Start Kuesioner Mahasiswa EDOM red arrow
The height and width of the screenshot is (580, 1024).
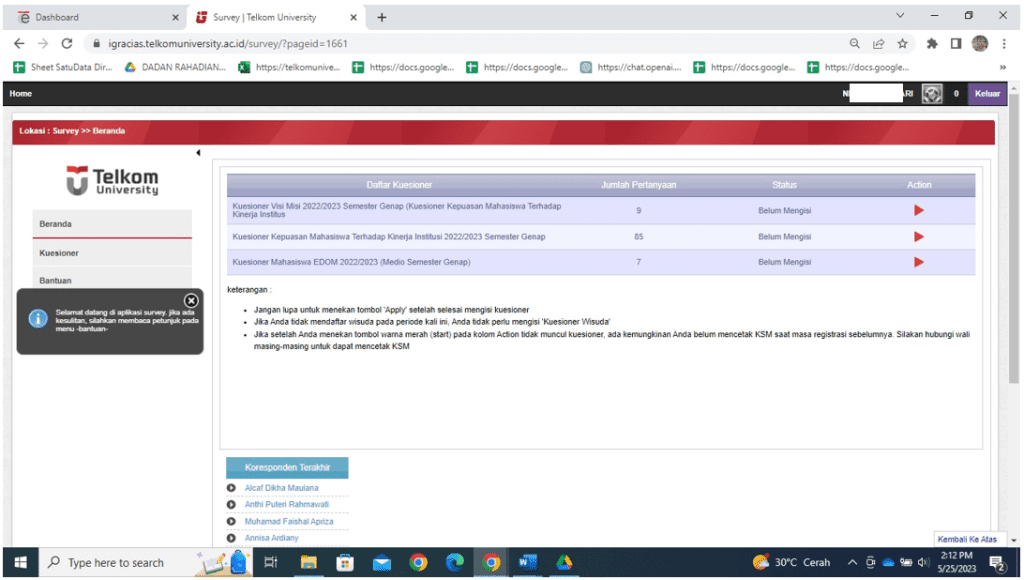(918, 262)
